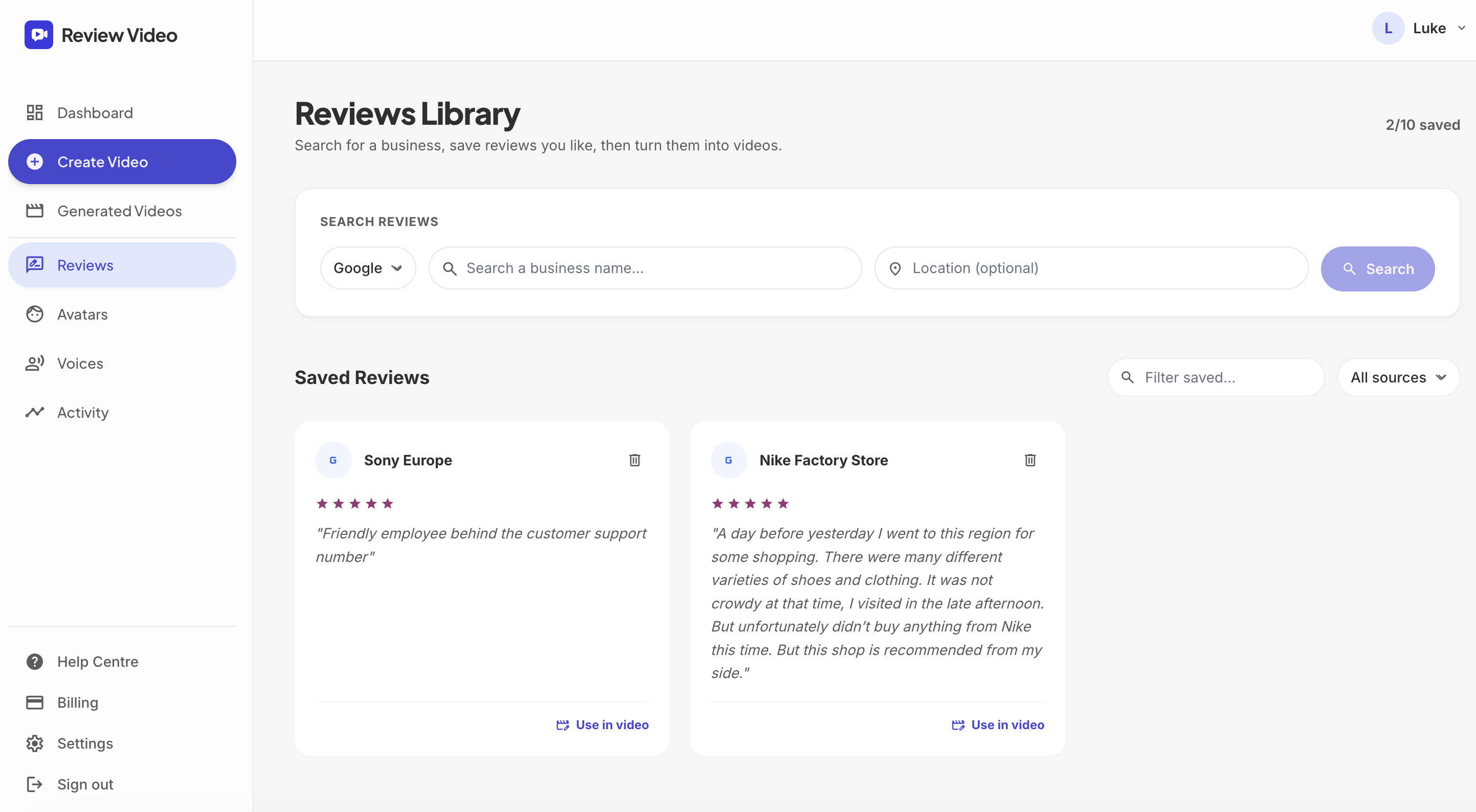Screen dimensions: 1476x812
Task: Click the 2/10 saved counter
Action: click(1423, 125)
